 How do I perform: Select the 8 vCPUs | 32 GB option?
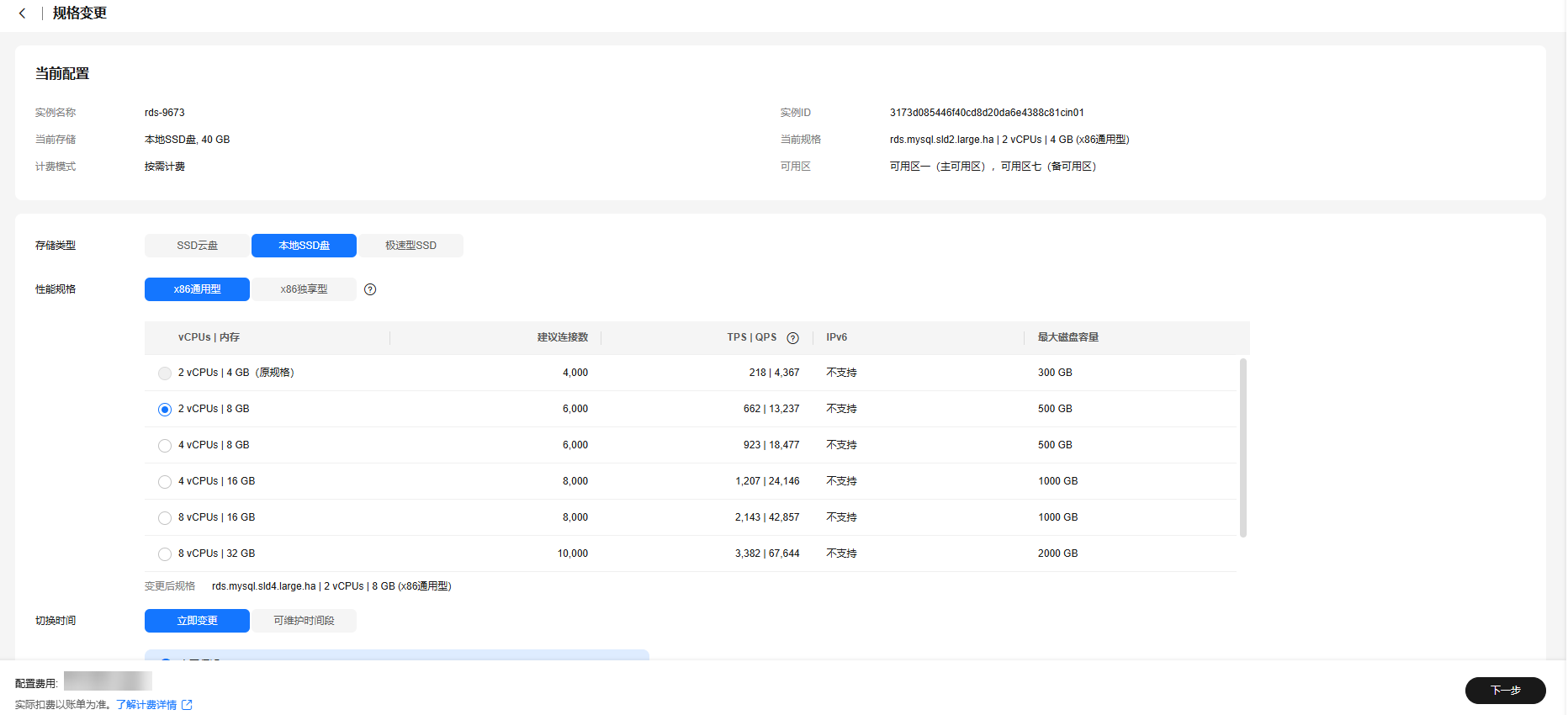pyautogui.click(x=165, y=554)
